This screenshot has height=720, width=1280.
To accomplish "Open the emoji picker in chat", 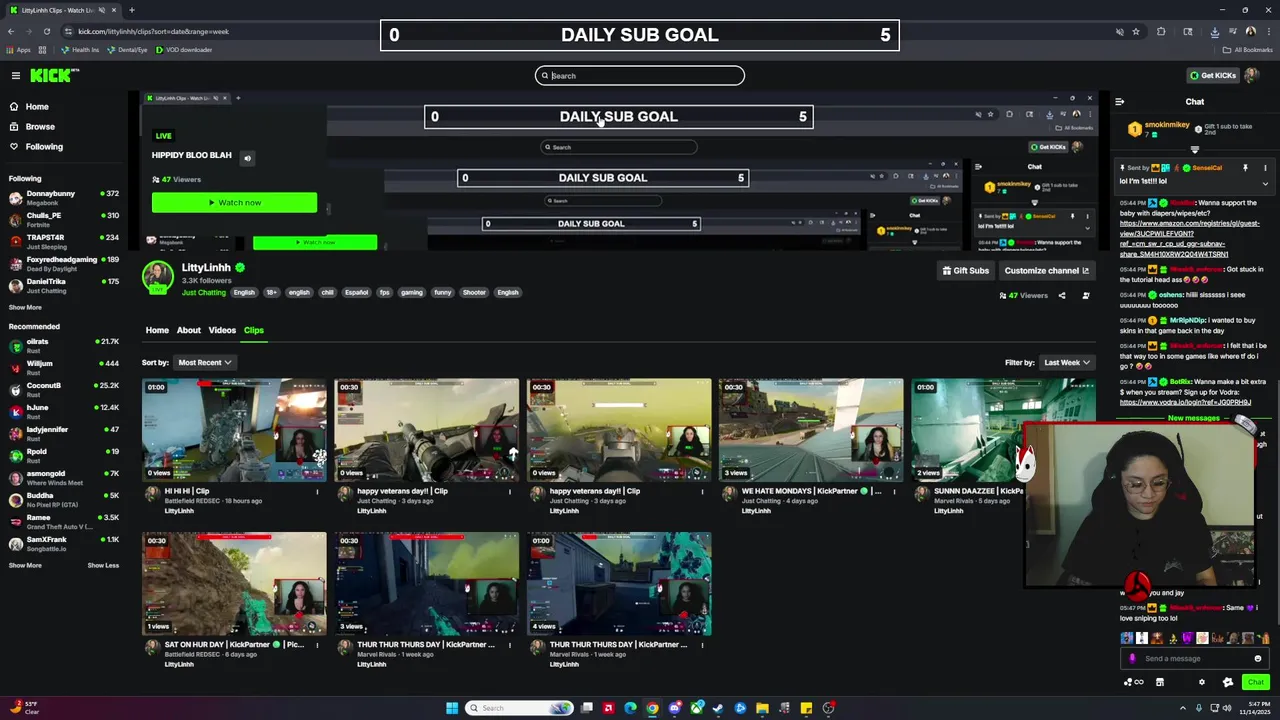I will pos(1258,658).
